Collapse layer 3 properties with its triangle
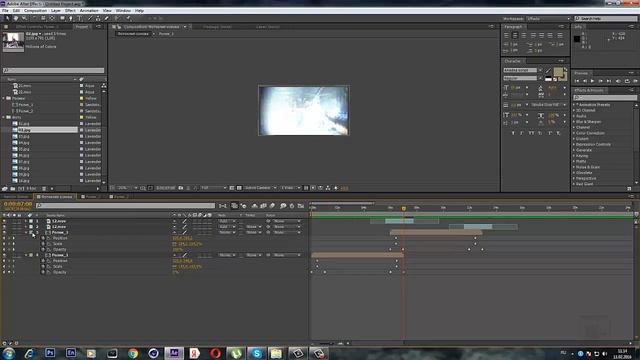640x360 pixels. click(x=26, y=233)
